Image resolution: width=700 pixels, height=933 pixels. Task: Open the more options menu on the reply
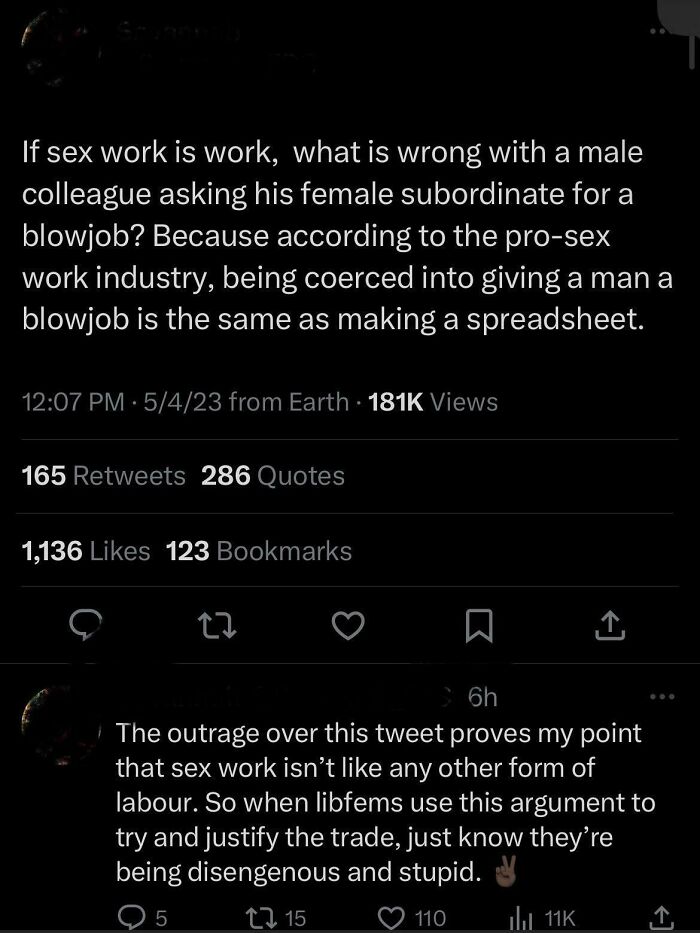pyautogui.click(x=660, y=693)
